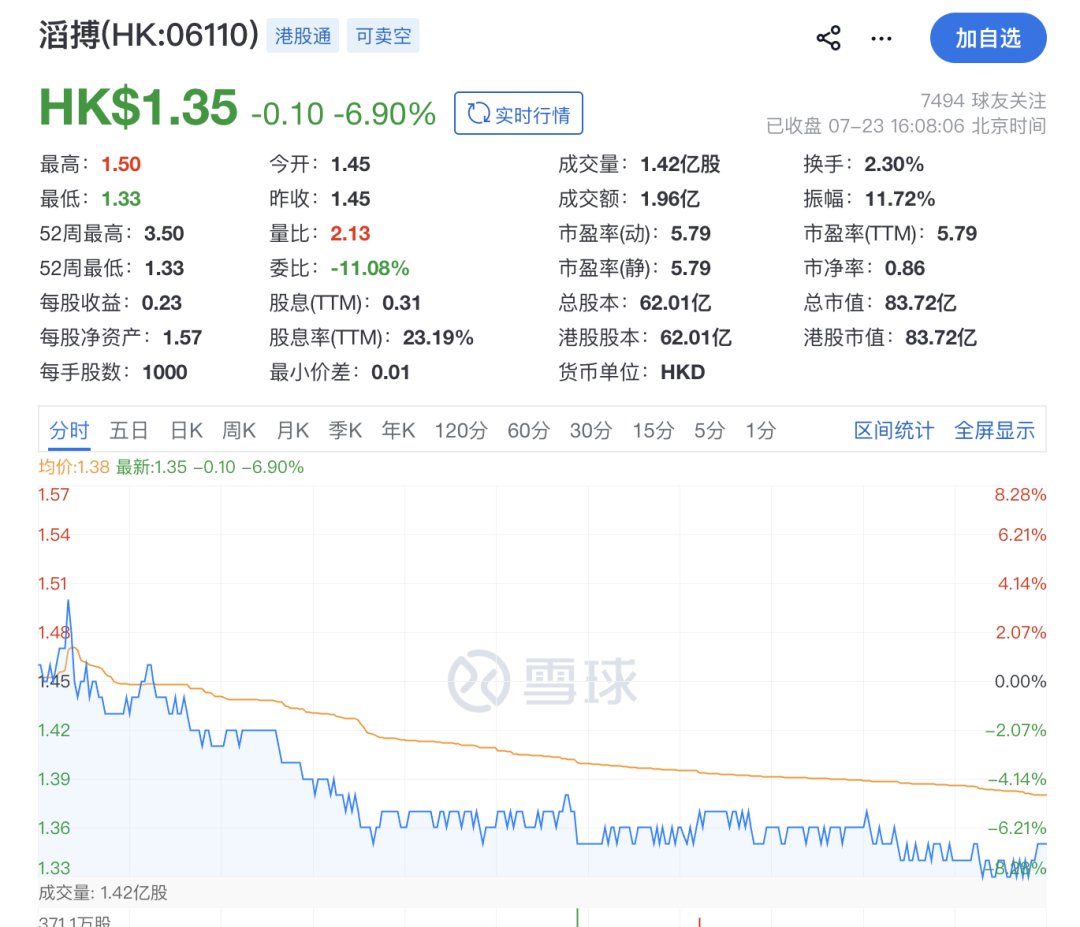
Task: Click the stock title 滔搏(HK:06110)
Action: [x=149, y=34]
